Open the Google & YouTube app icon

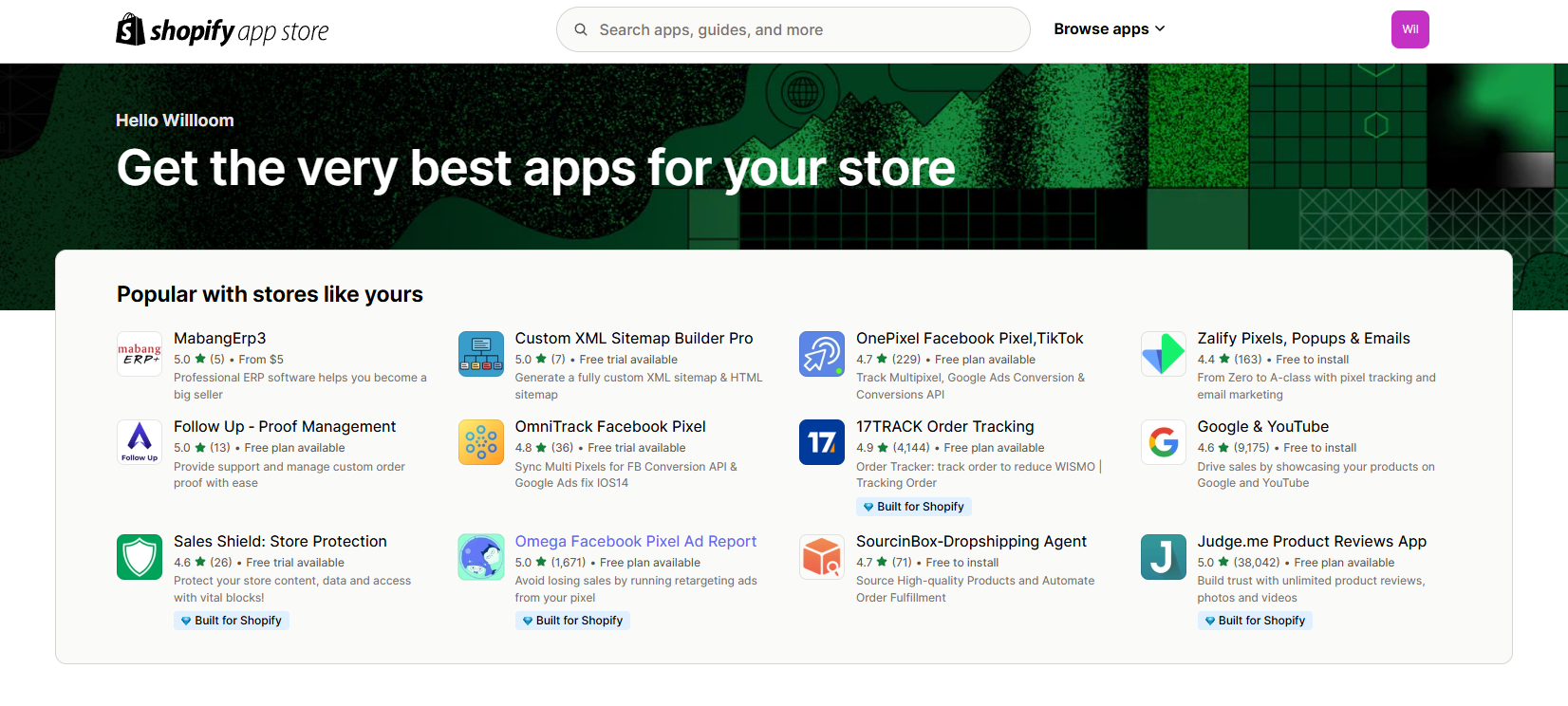pyautogui.click(x=1164, y=442)
